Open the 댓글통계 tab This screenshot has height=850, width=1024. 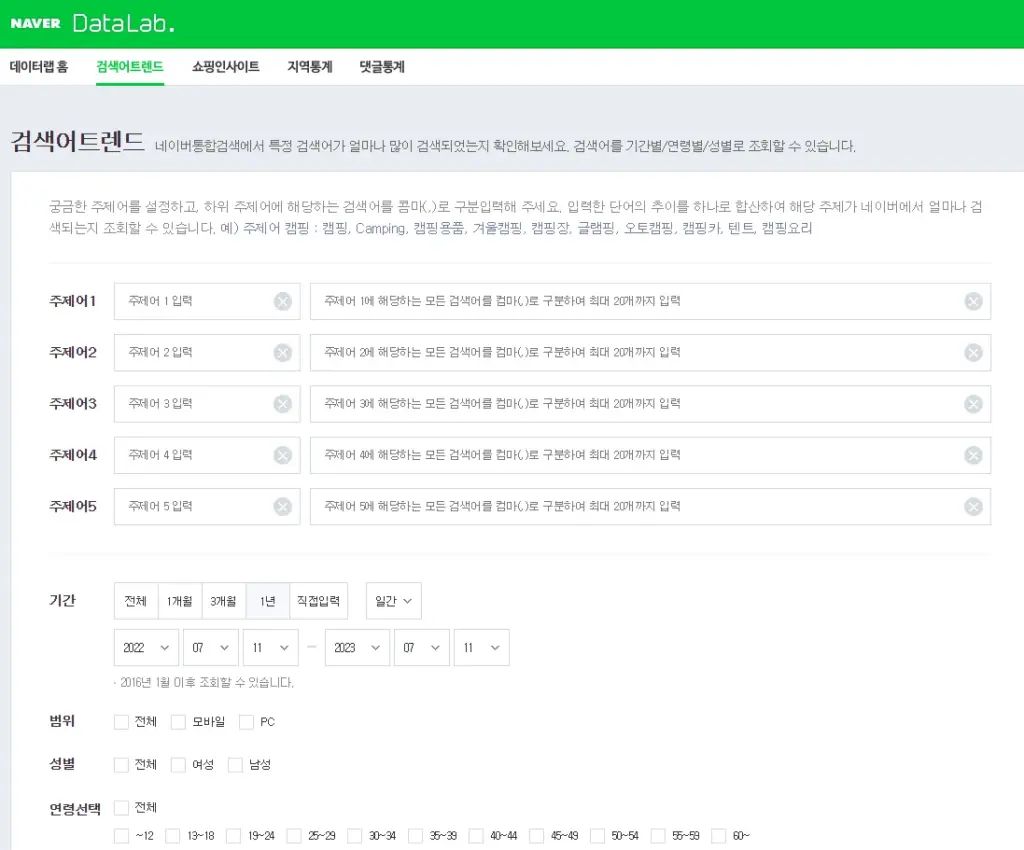[382, 67]
